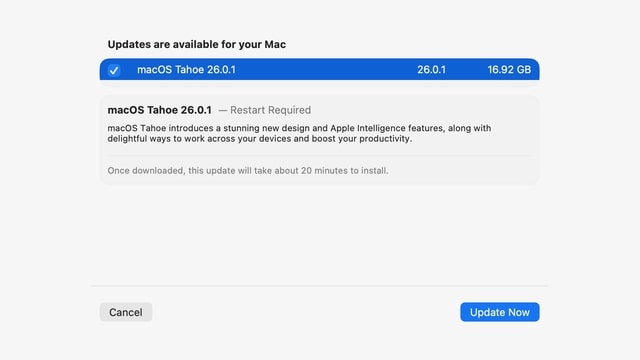Start the update with Update Now
The image size is (640, 360).
pos(500,312)
